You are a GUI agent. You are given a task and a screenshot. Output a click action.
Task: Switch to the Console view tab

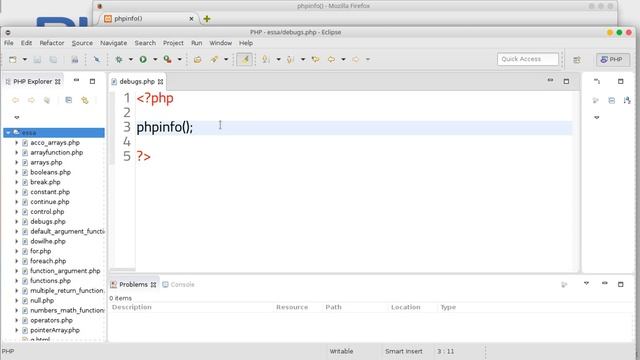178,284
